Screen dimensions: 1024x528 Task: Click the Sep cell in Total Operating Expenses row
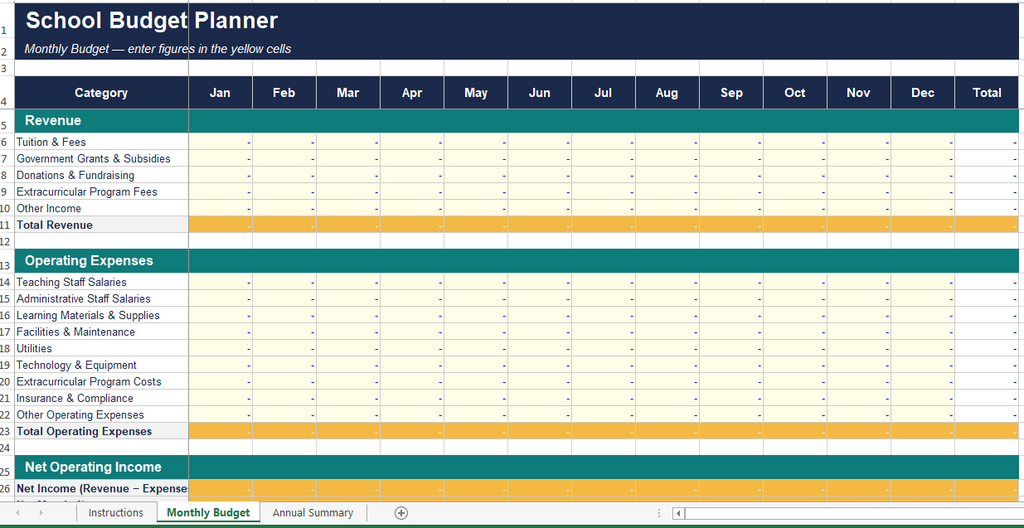pos(731,431)
